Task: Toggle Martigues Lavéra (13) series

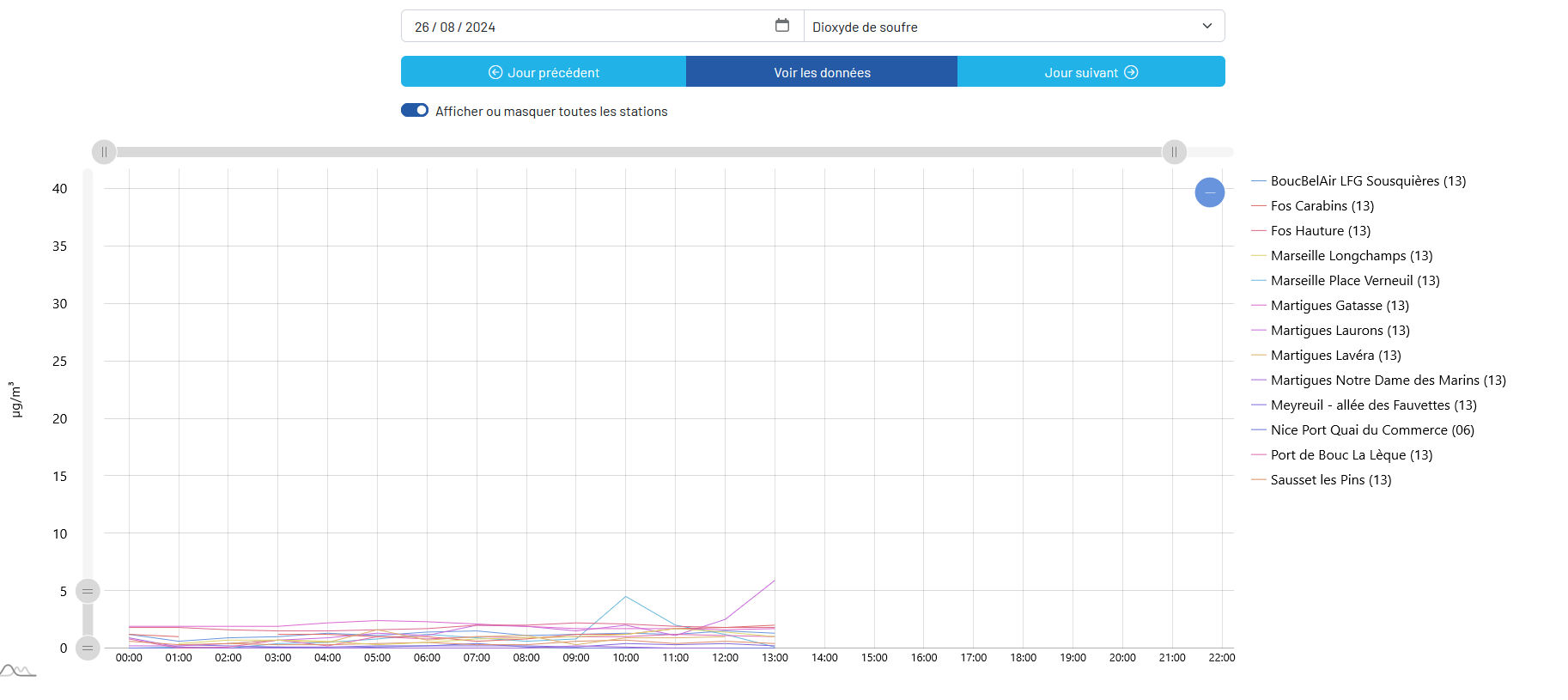Action: pyautogui.click(x=1327, y=356)
